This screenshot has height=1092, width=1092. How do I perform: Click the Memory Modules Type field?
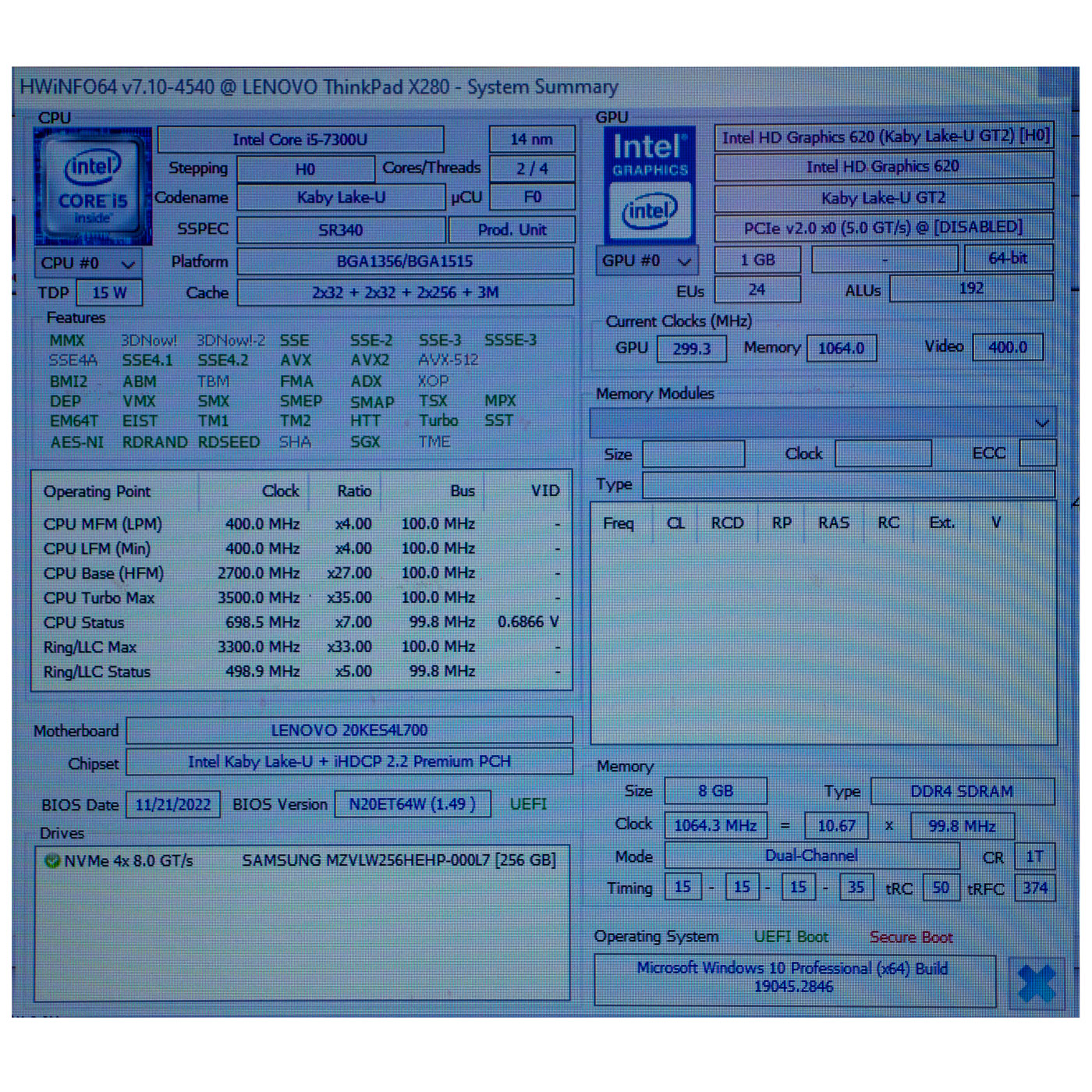(849, 484)
